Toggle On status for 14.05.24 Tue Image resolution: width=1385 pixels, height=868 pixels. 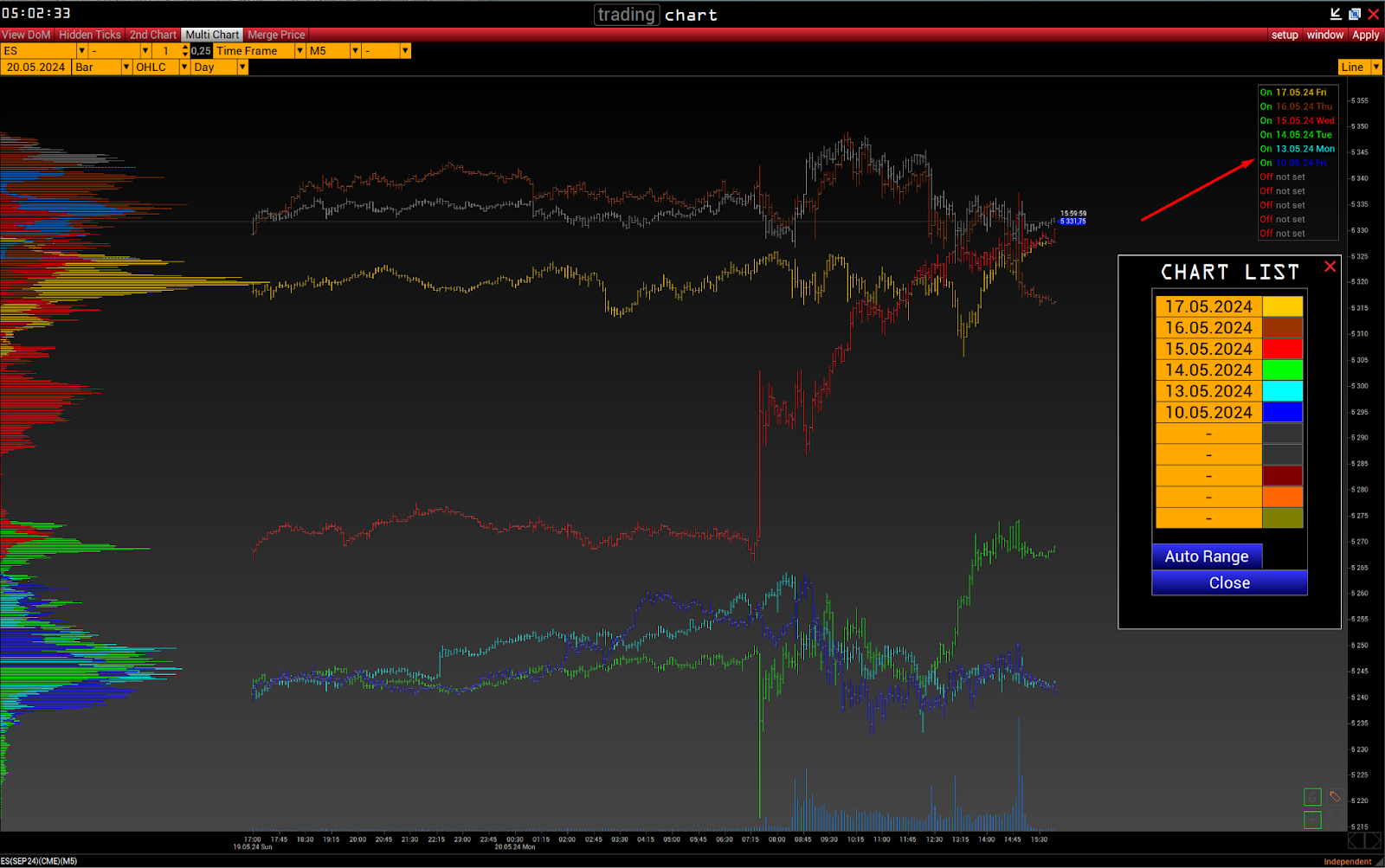pos(1266,135)
